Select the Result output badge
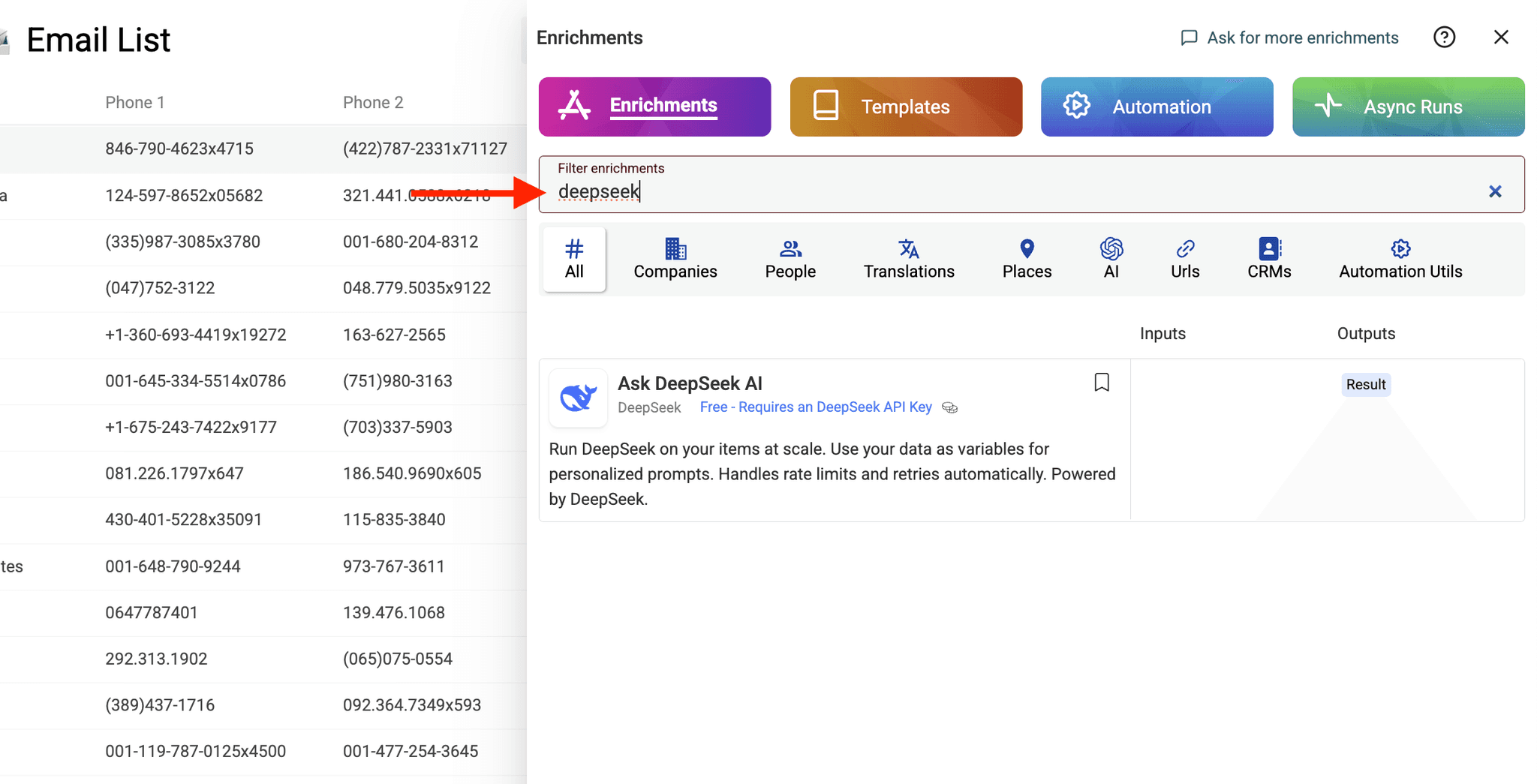This screenshot has width=1537, height=784. [x=1365, y=384]
